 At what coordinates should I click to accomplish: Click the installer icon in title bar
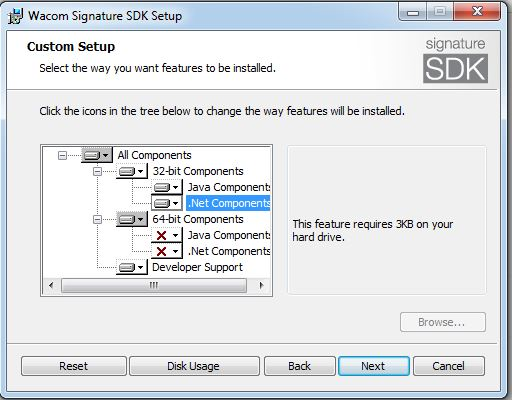click(15, 16)
